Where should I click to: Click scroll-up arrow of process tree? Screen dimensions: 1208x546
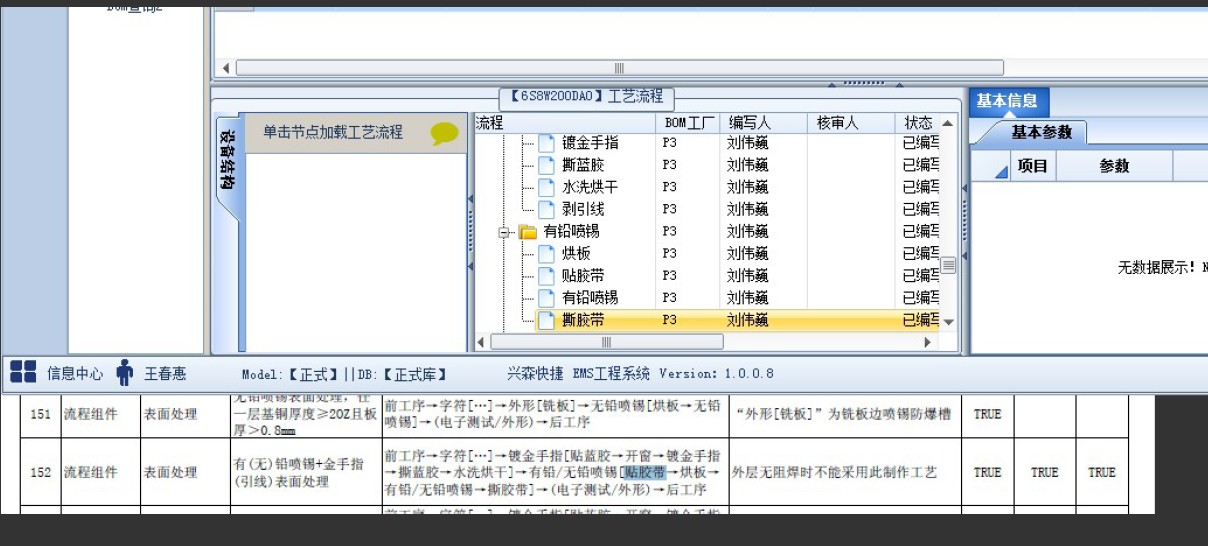948,123
